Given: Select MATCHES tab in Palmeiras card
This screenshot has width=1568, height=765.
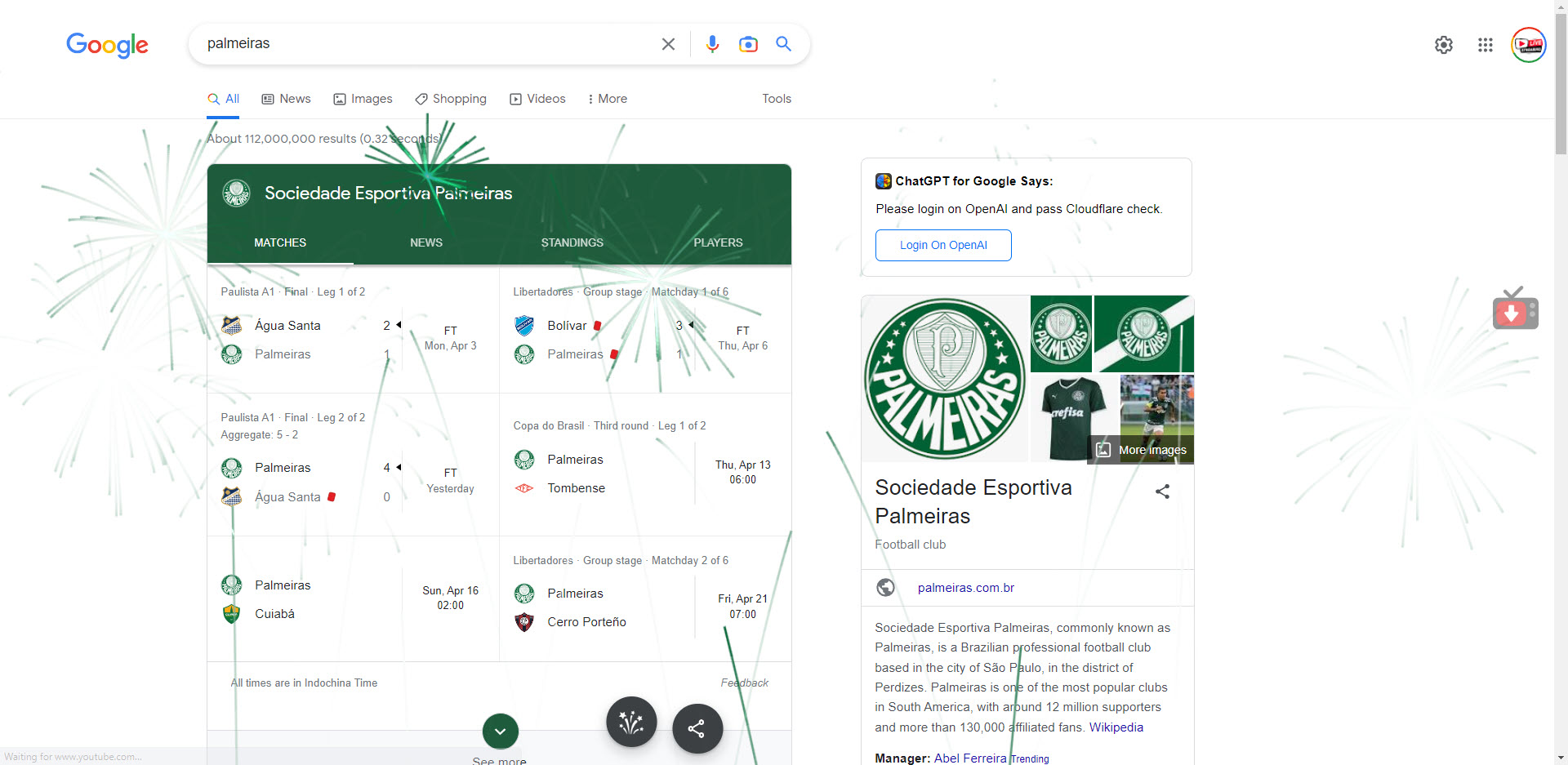Looking at the screenshot, I should tap(280, 243).
